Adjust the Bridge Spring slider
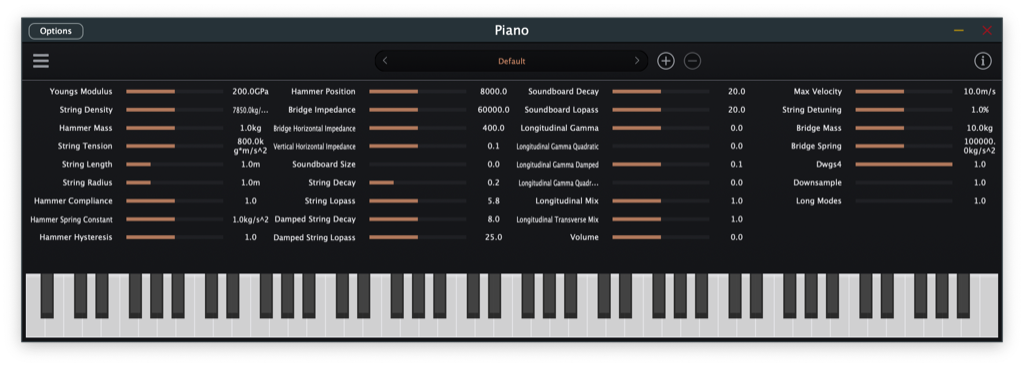The height and width of the screenshot is (367, 1024). (904, 146)
